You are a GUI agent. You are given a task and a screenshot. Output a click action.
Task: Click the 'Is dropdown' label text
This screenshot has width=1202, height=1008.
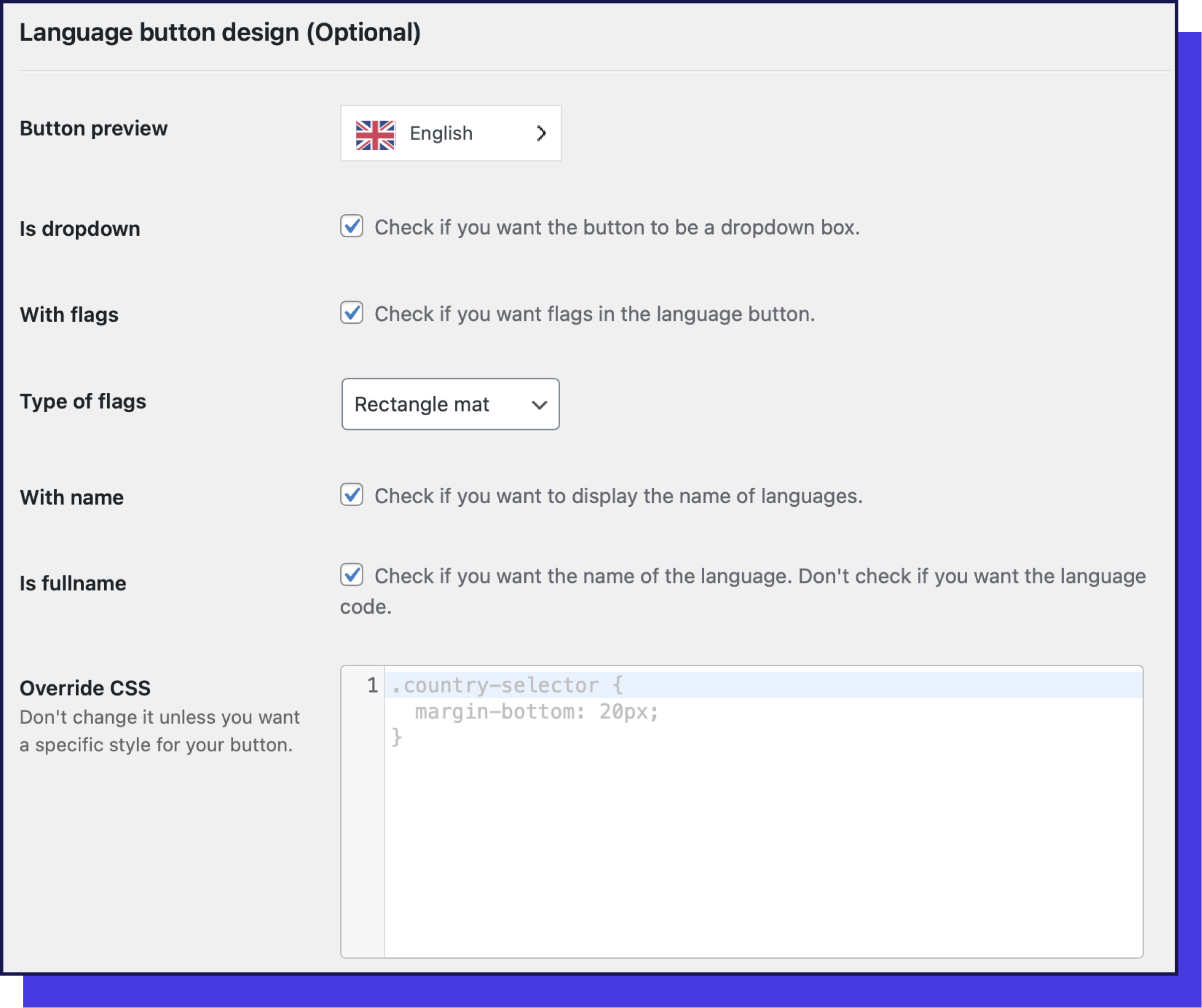[x=80, y=228]
